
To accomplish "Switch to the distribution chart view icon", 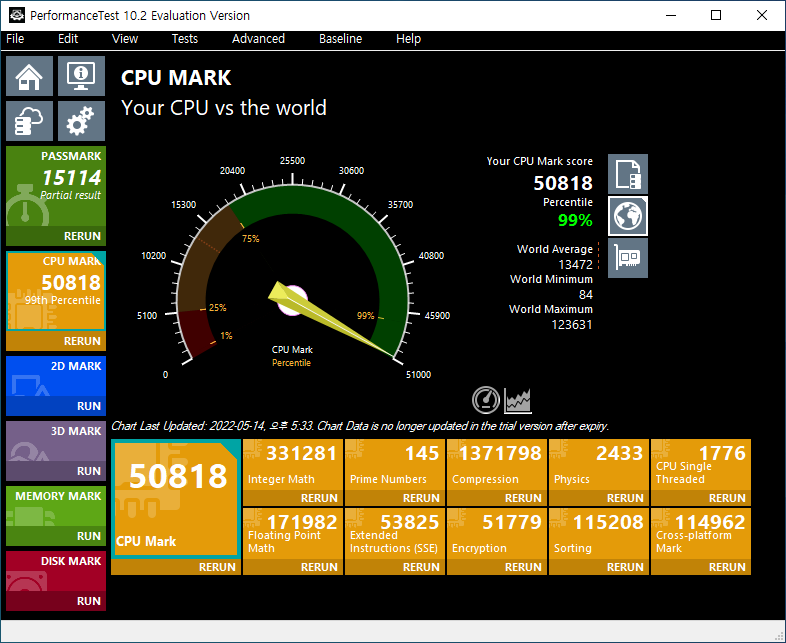I will (517, 400).
